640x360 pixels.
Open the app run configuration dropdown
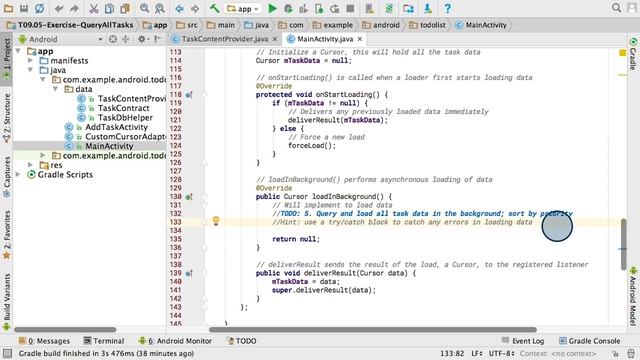pyautogui.click(x=243, y=9)
